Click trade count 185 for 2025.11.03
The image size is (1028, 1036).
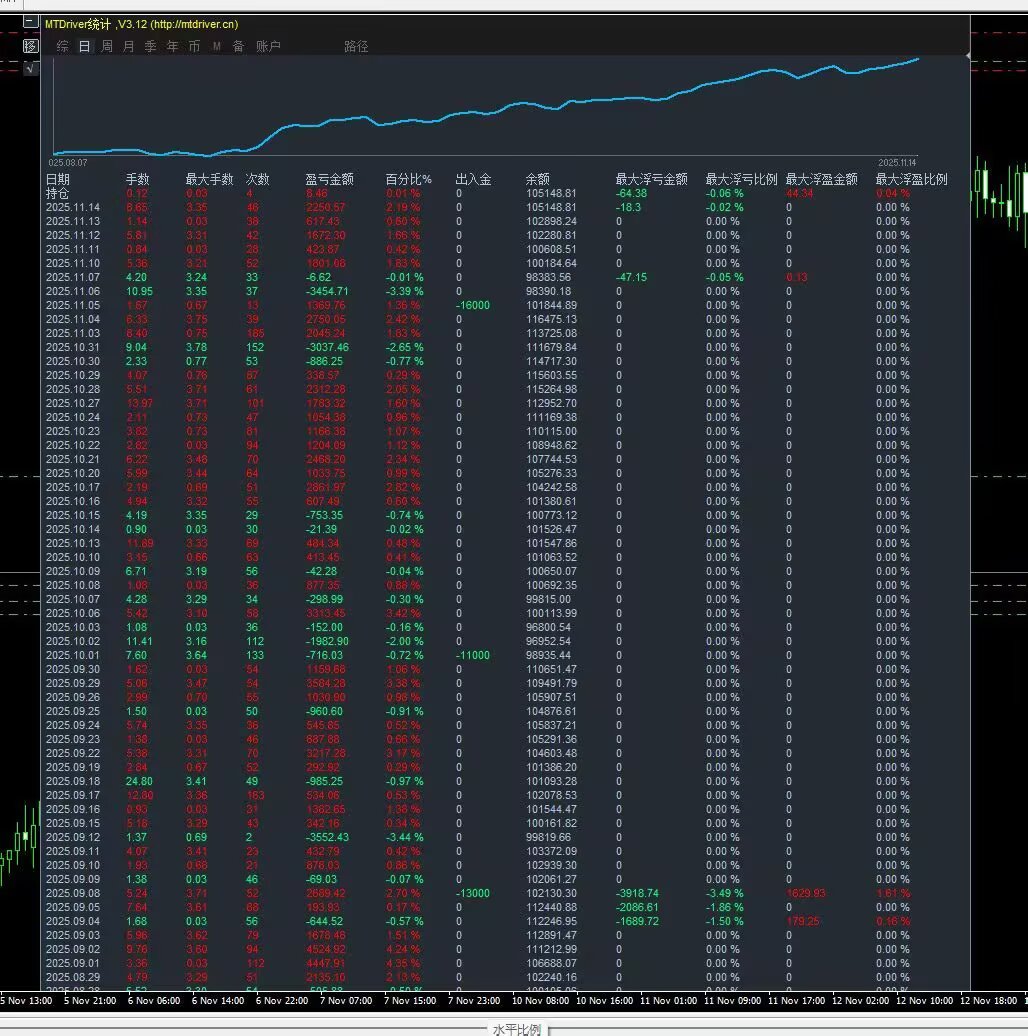[254, 333]
